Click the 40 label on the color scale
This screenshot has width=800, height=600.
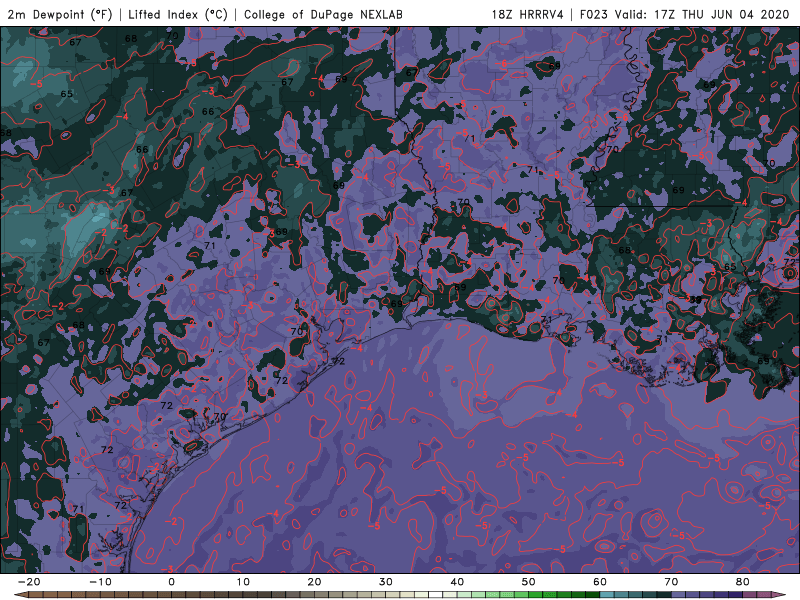coord(457,582)
